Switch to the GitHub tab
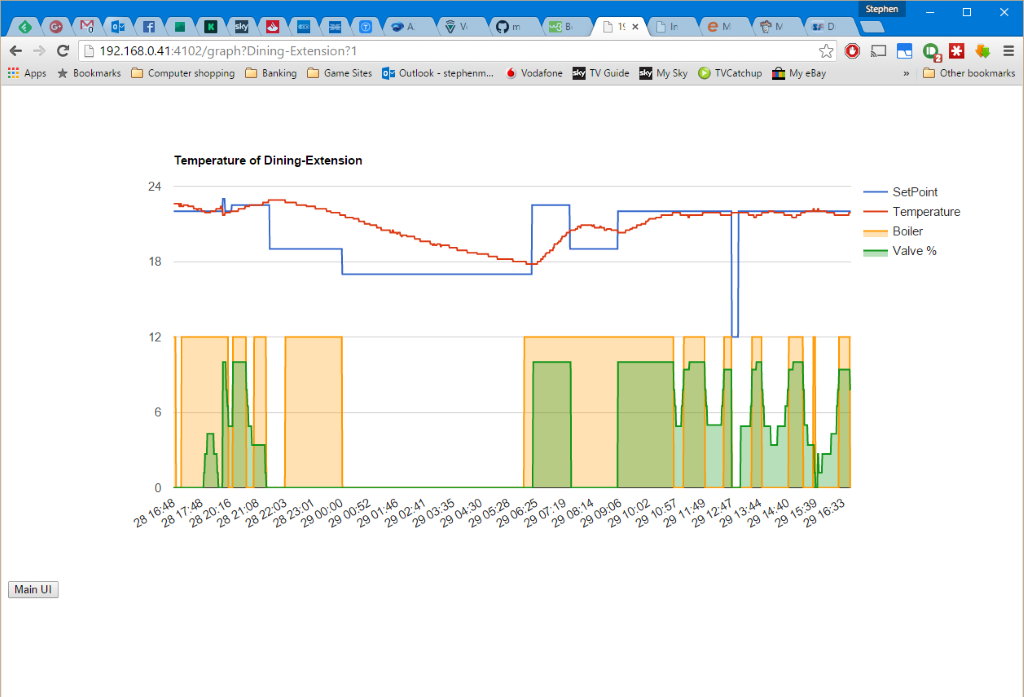Image resolution: width=1024 pixels, height=697 pixels. (507, 27)
